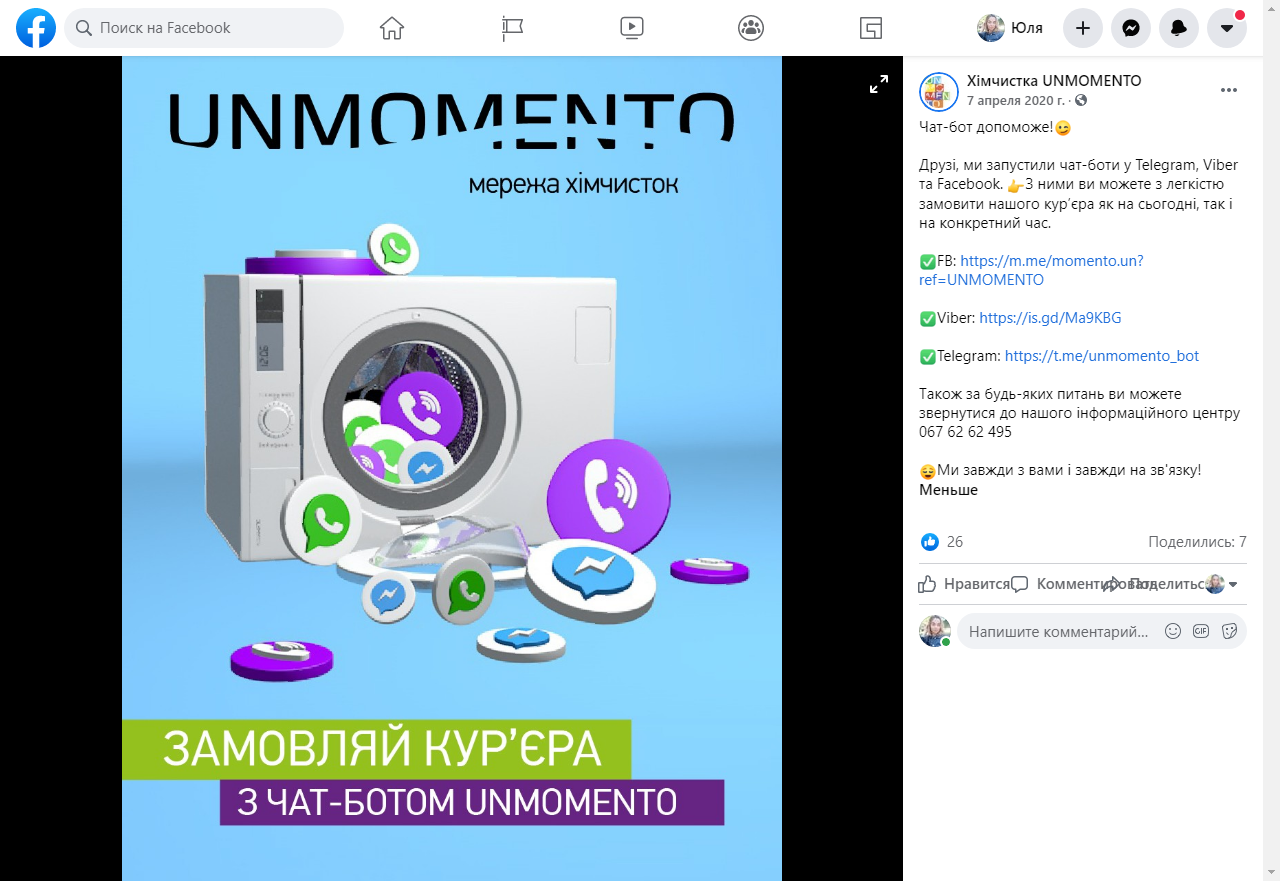Insert an emoji in the comment
This screenshot has width=1280, height=881.
pos(1173,632)
